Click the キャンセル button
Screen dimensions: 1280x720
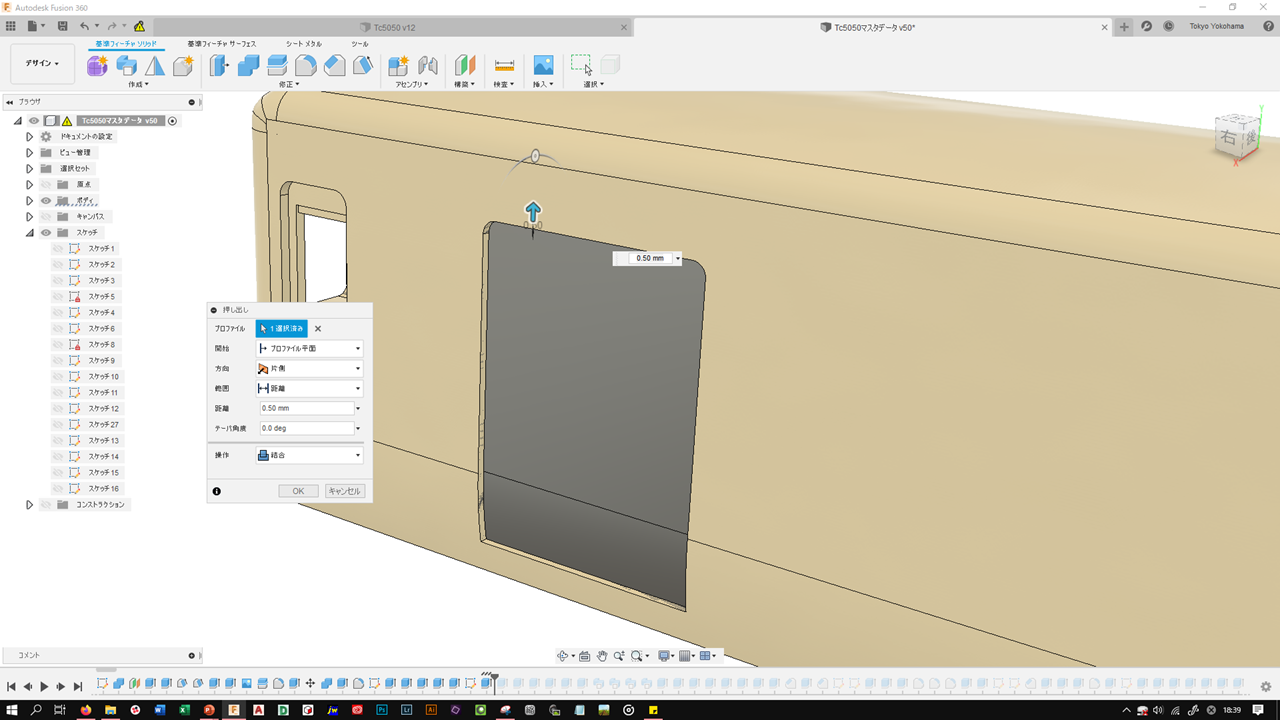345,491
